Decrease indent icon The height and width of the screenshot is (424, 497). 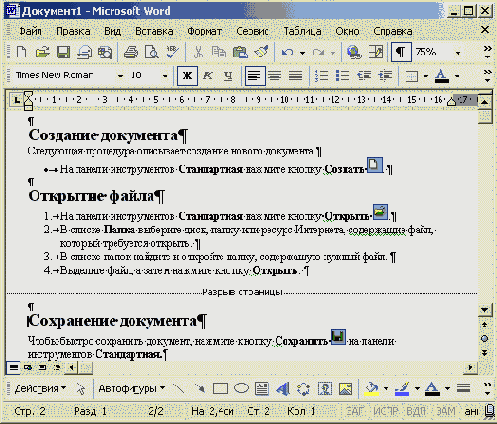pos(364,76)
